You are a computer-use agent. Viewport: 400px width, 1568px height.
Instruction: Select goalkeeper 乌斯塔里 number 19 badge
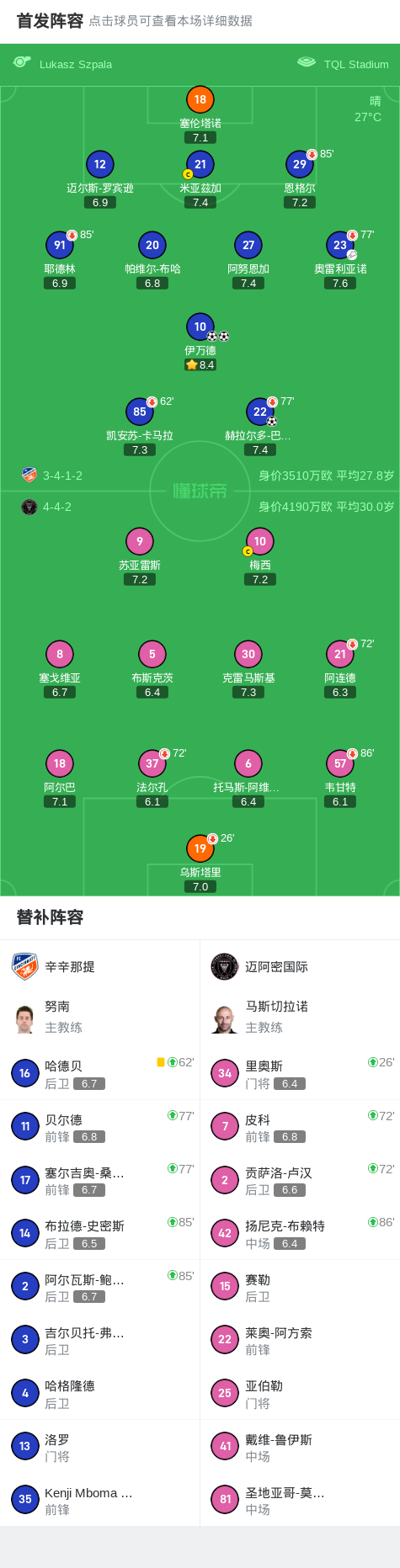click(200, 848)
